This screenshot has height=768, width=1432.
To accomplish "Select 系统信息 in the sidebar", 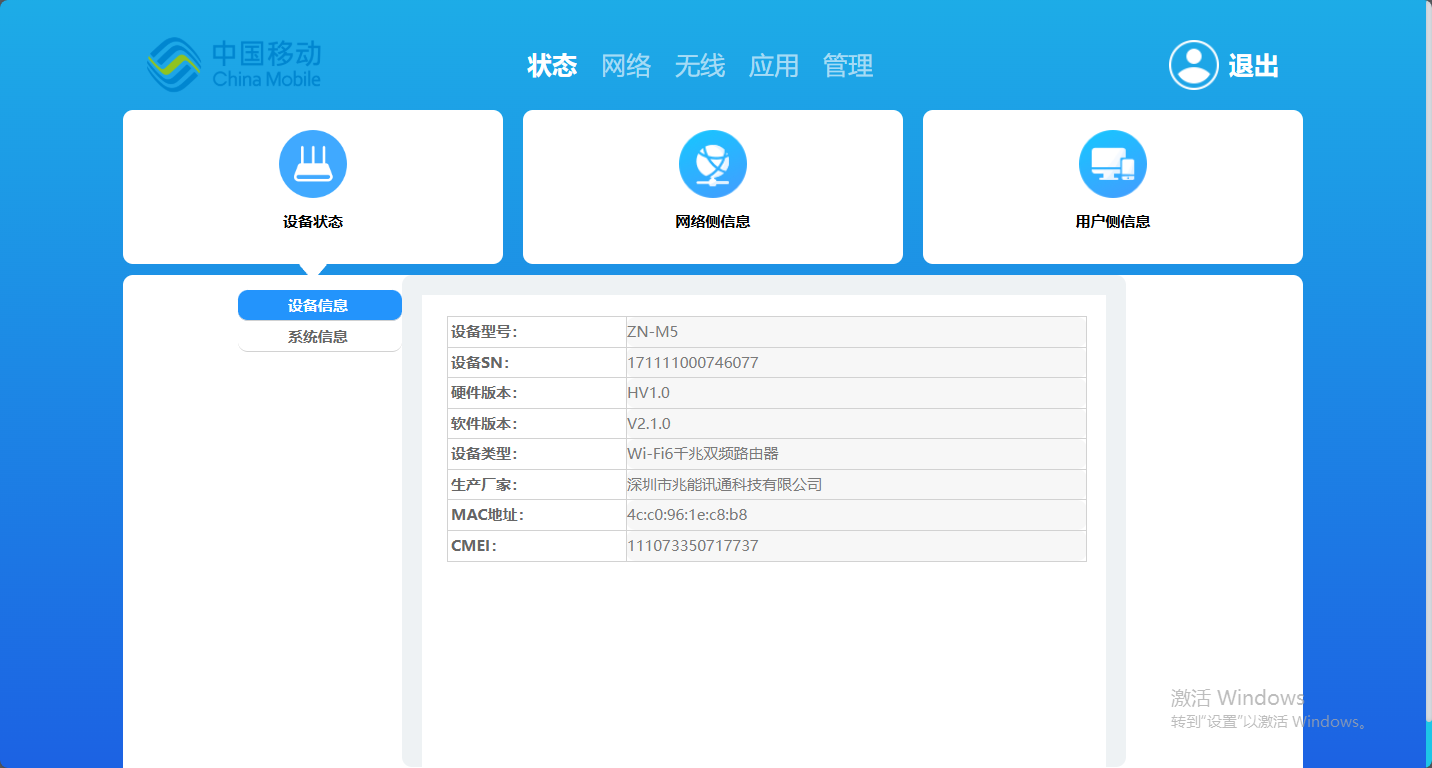I will coord(319,337).
